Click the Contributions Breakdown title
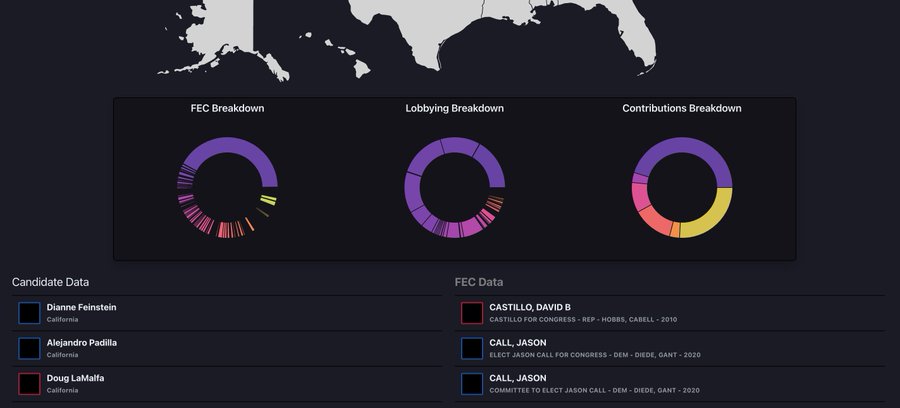This screenshot has width=900, height=408. [682, 108]
